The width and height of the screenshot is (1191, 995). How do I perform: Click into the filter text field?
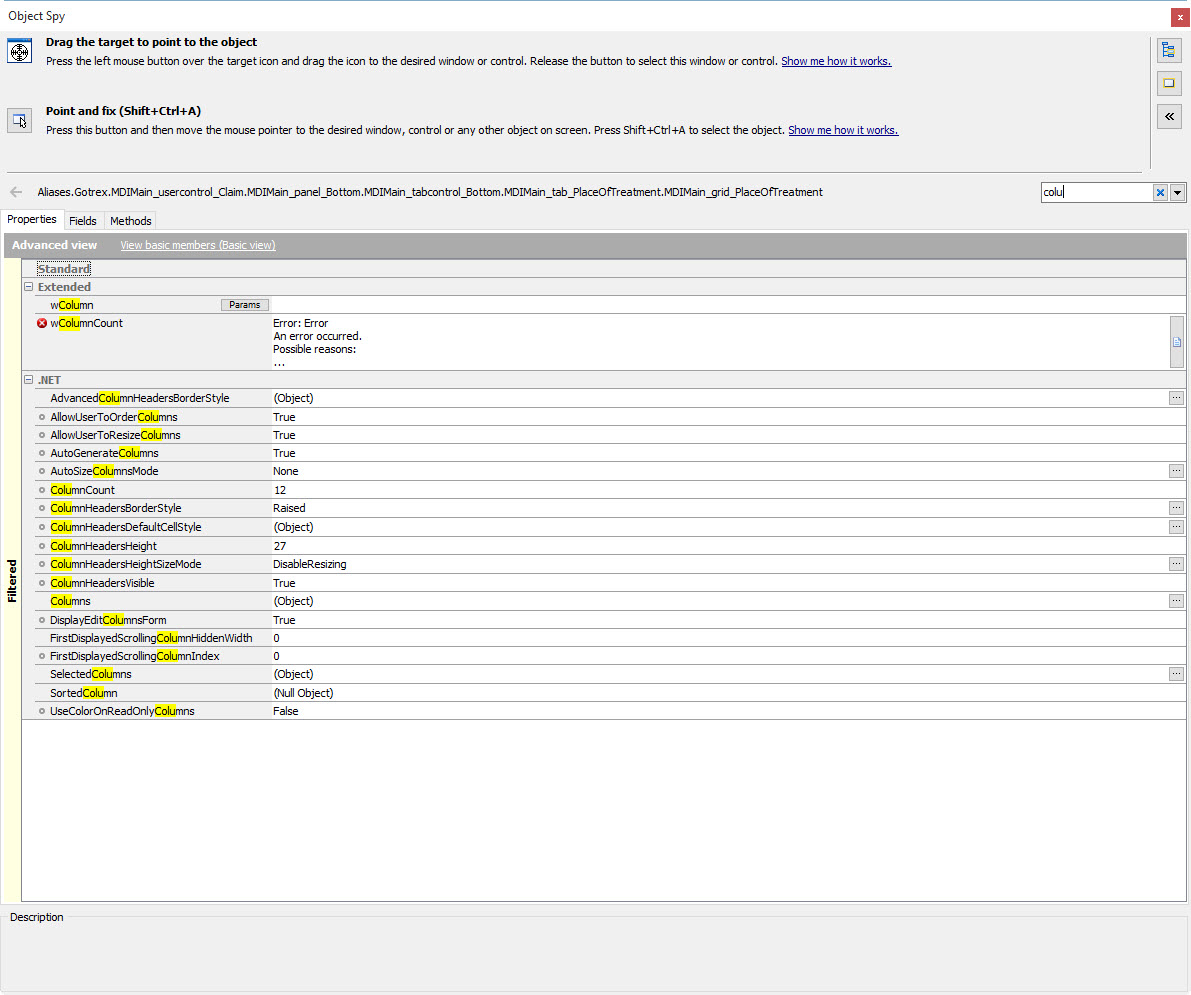1096,192
